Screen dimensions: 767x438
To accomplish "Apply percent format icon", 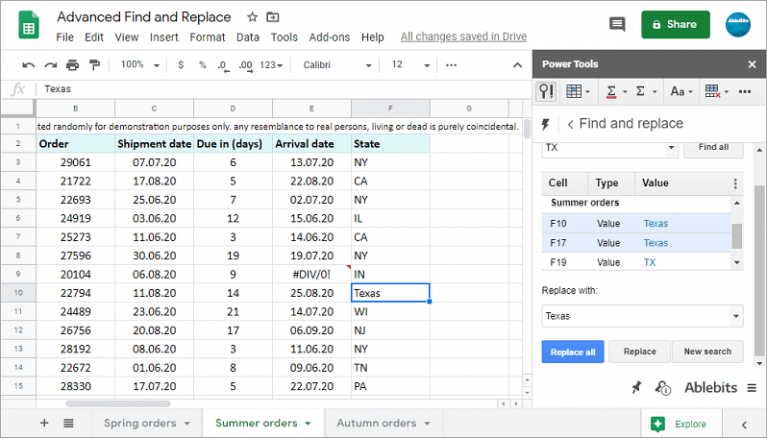I will [203, 65].
